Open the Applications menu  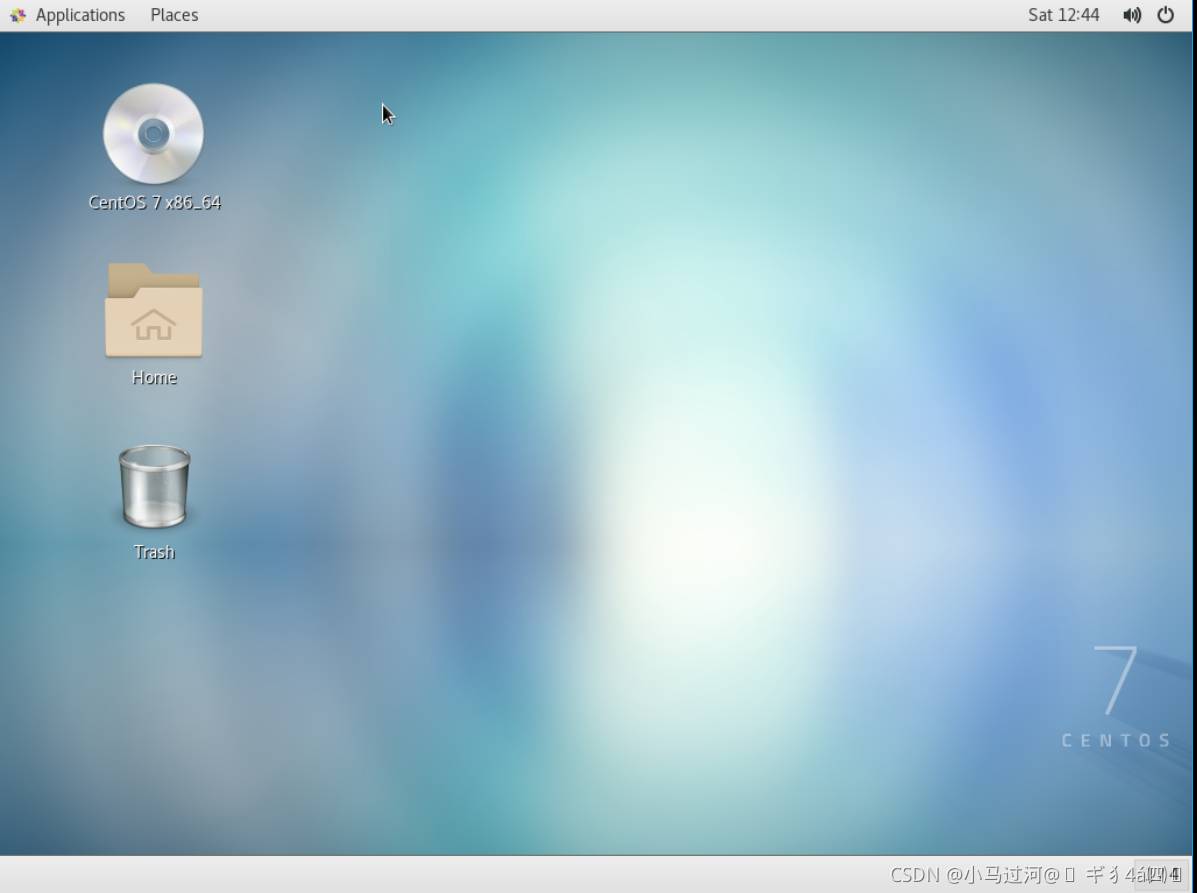tap(79, 15)
